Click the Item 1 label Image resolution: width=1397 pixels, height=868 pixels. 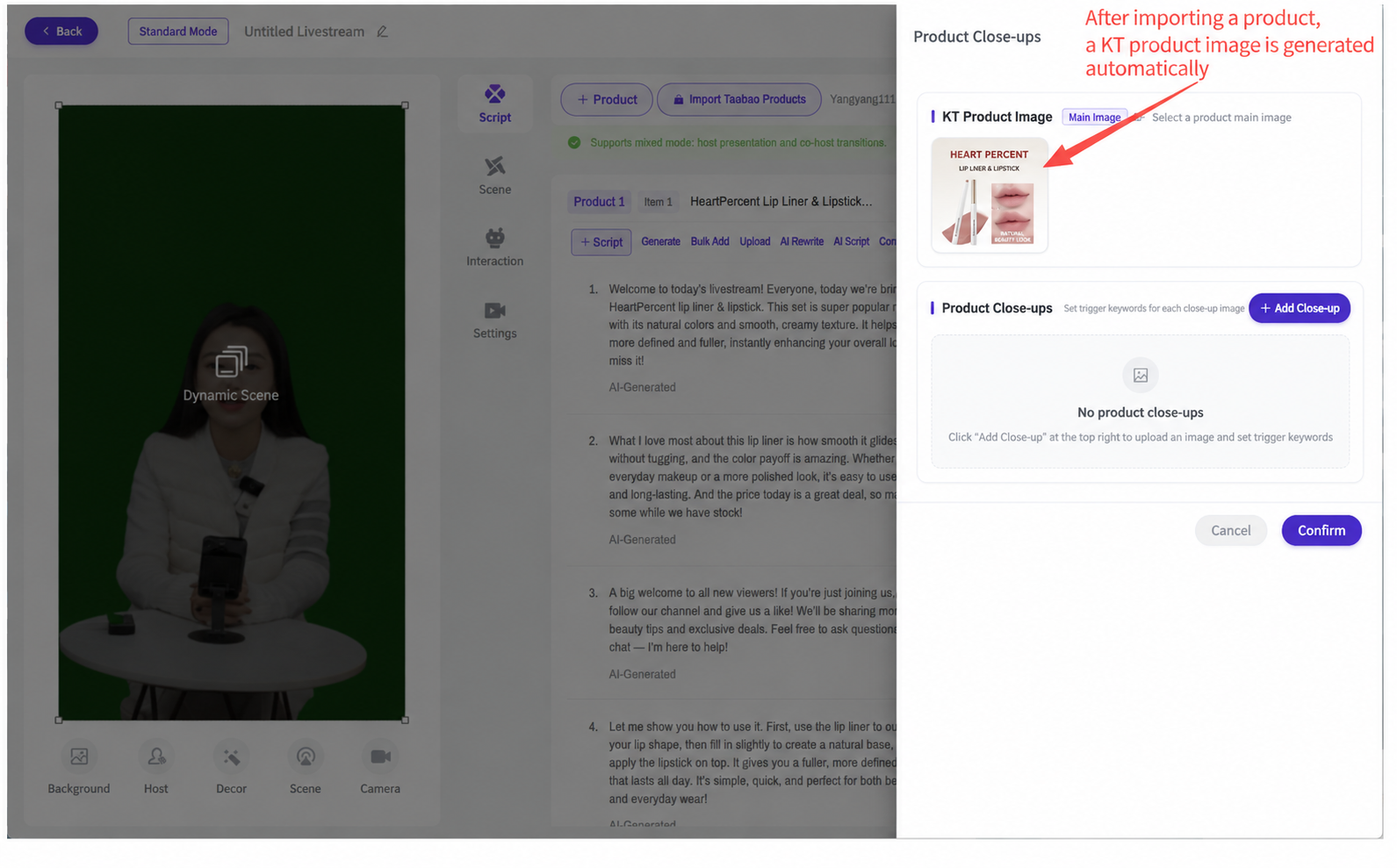[658, 202]
